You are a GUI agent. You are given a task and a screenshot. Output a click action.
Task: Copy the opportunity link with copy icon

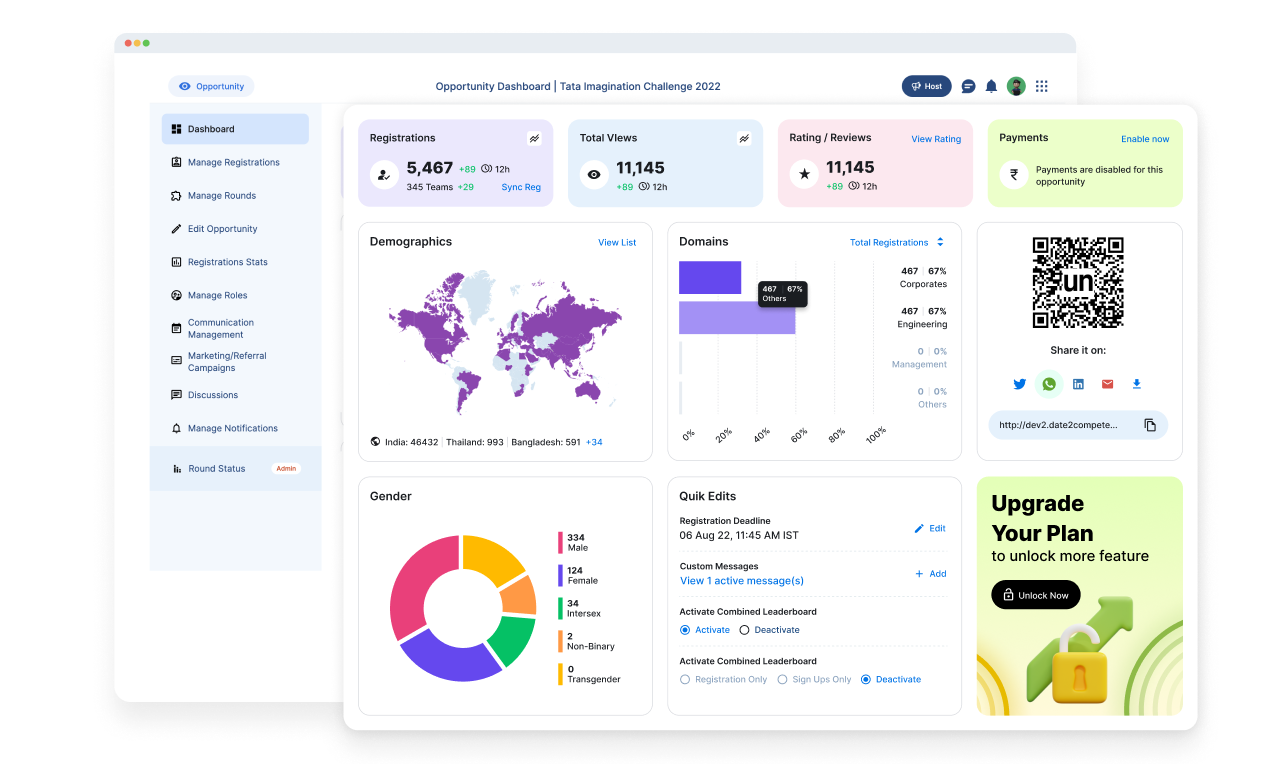pos(1150,425)
